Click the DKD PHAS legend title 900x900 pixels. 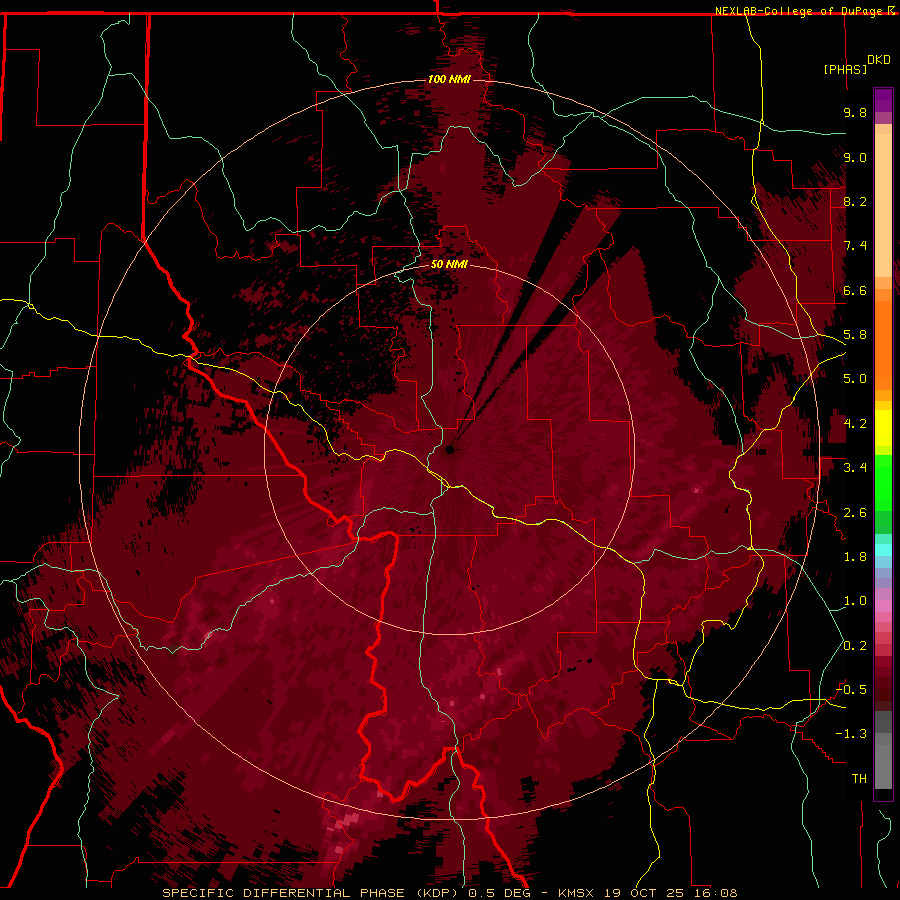[856, 64]
